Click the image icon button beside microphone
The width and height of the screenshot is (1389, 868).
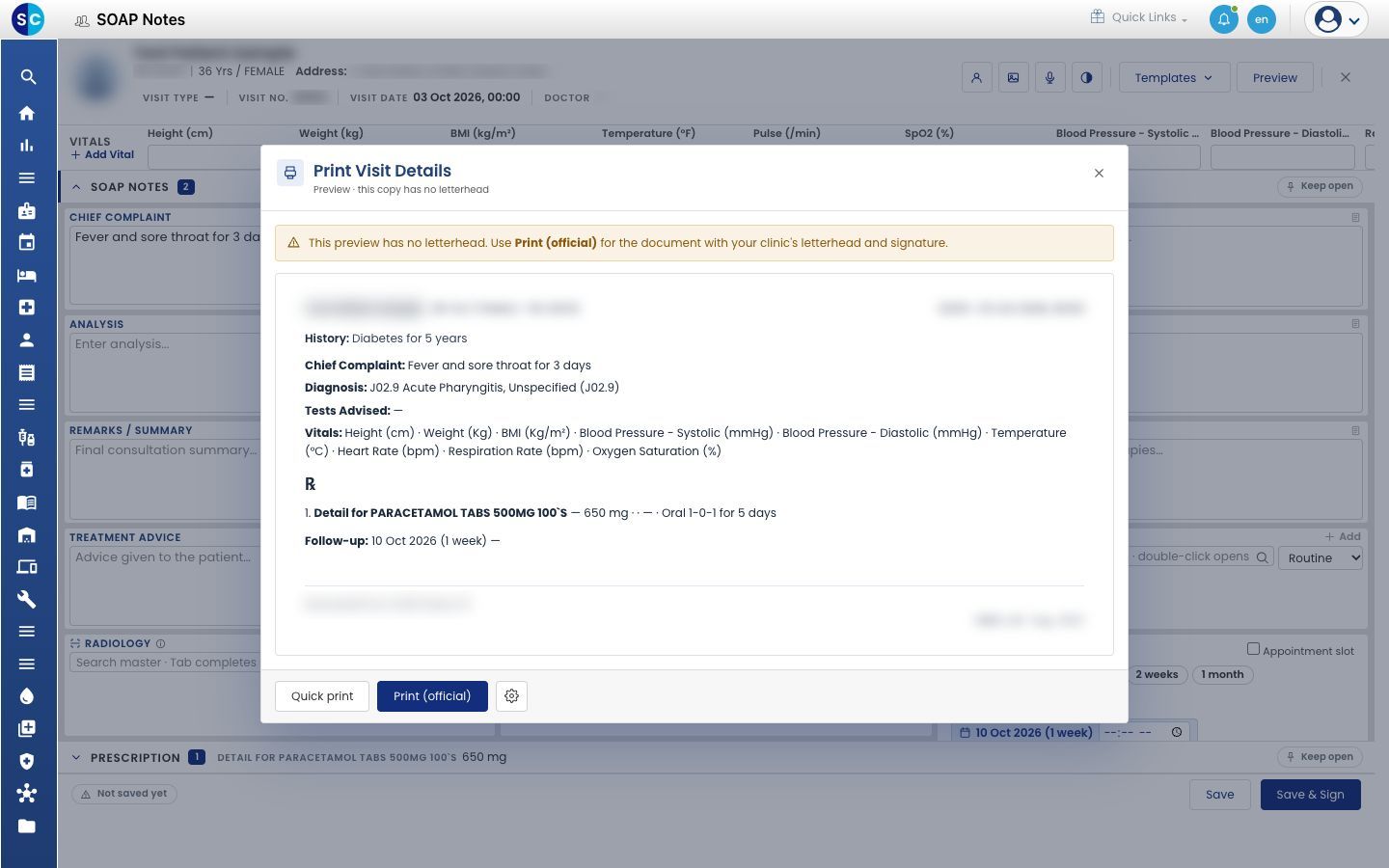(1014, 78)
